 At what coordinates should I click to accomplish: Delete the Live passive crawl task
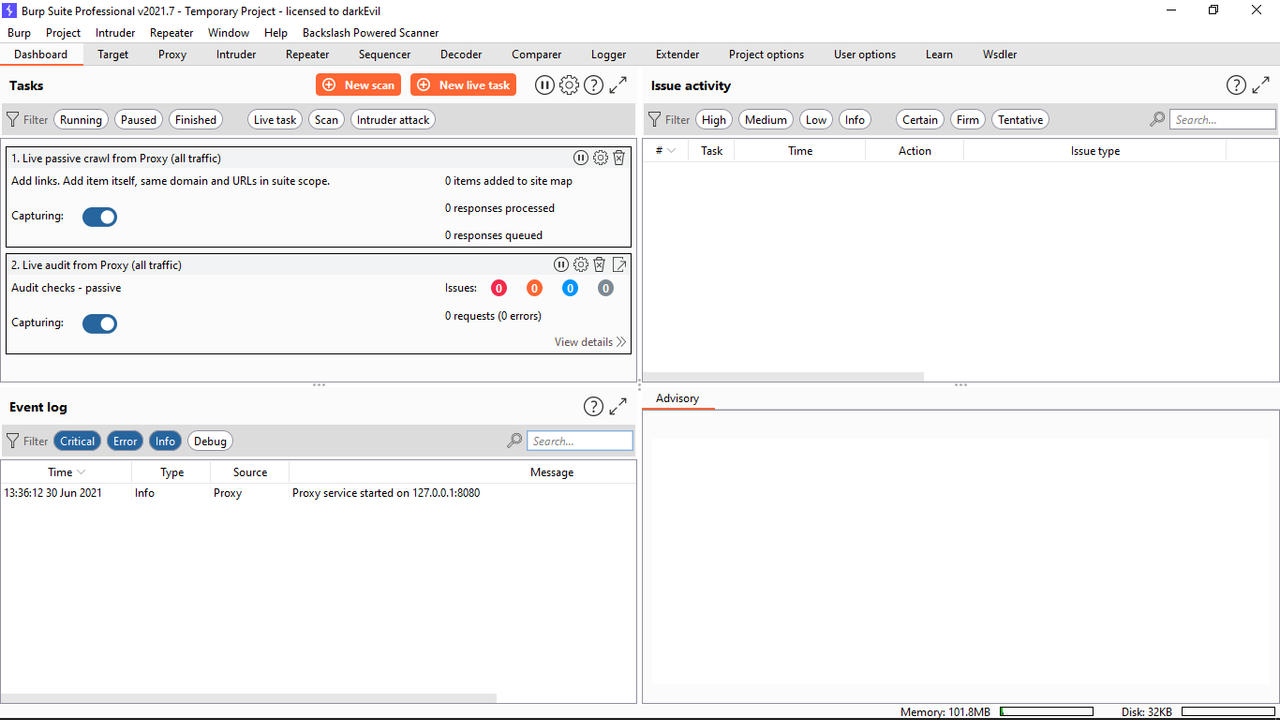point(619,157)
